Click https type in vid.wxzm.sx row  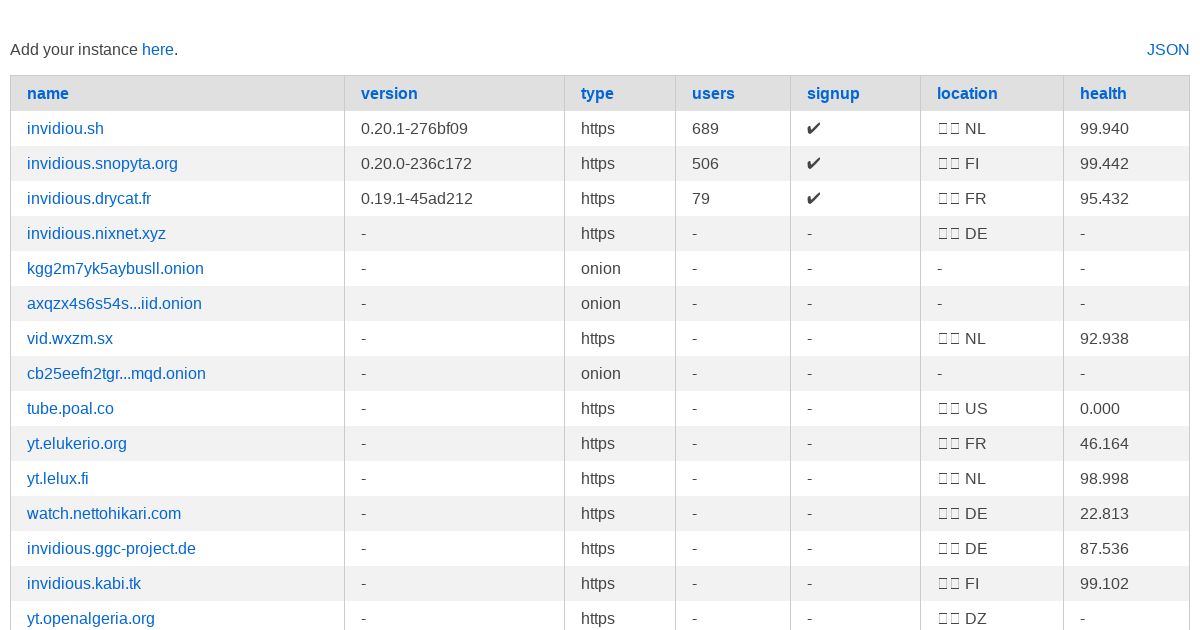tap(598, 338)
